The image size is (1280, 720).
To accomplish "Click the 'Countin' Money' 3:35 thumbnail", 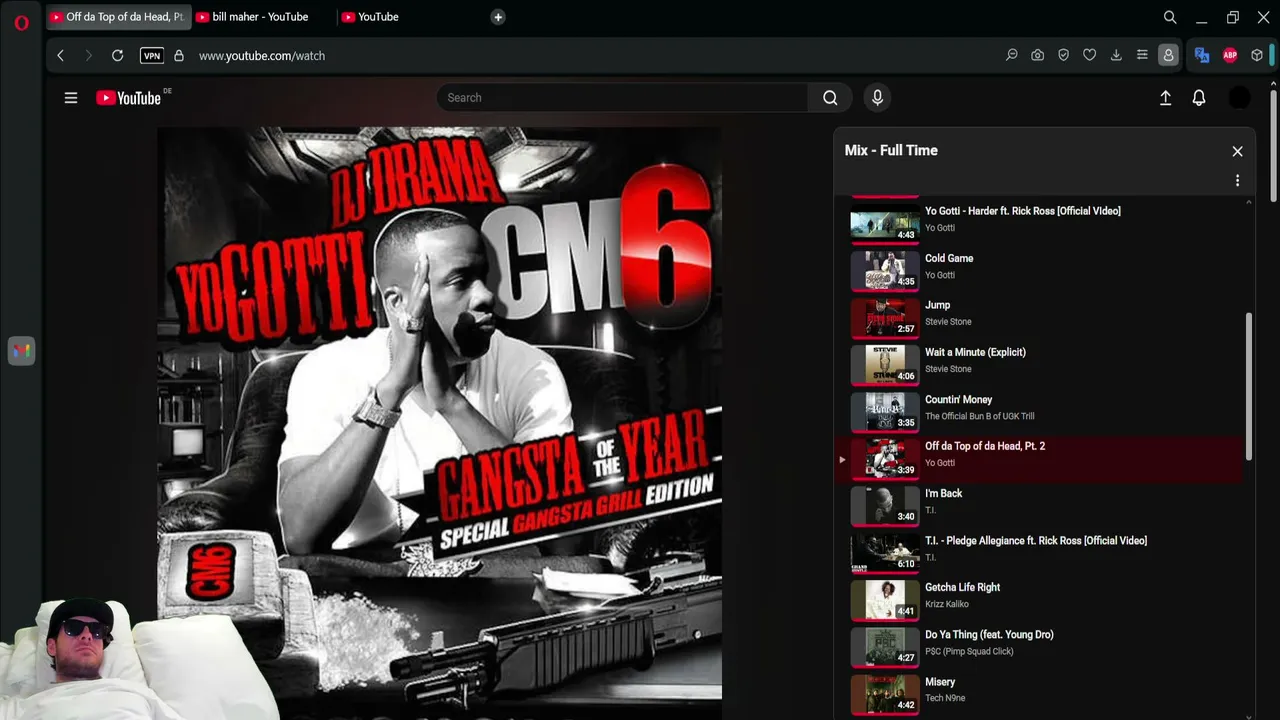I will tap(885, 410).
